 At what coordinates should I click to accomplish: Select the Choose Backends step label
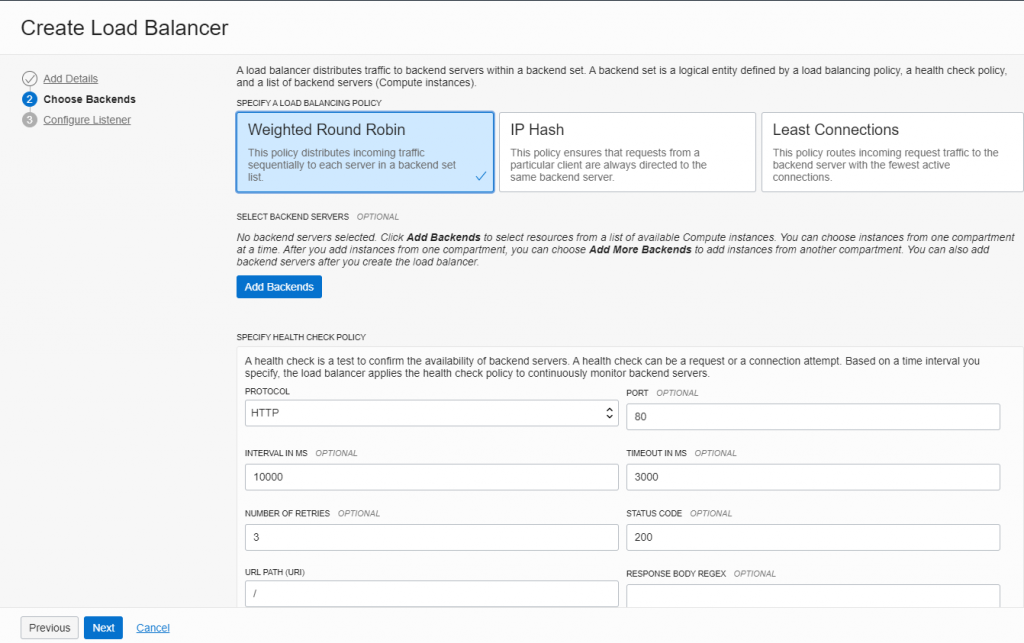(89, 99)
